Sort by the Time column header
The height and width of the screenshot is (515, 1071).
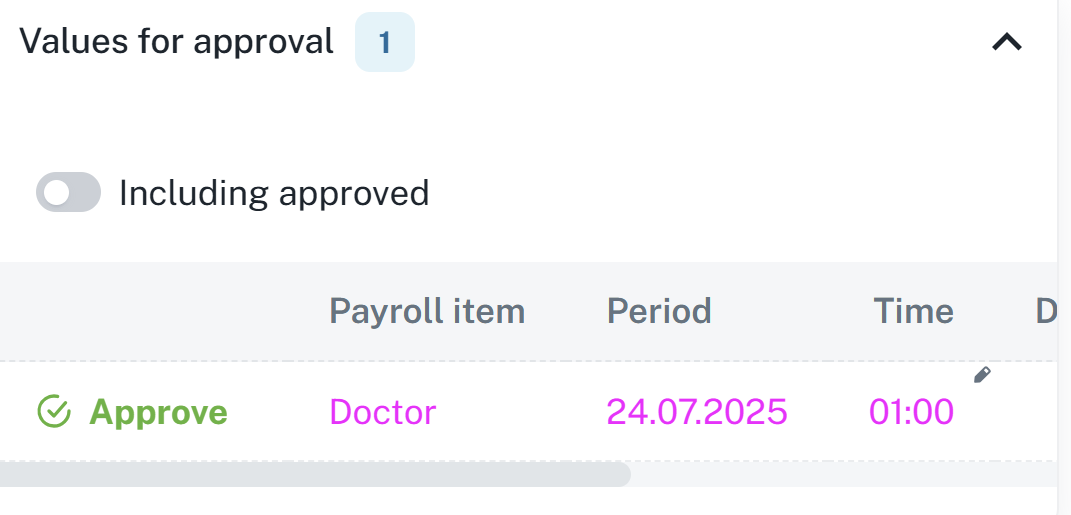pos(912,311)
